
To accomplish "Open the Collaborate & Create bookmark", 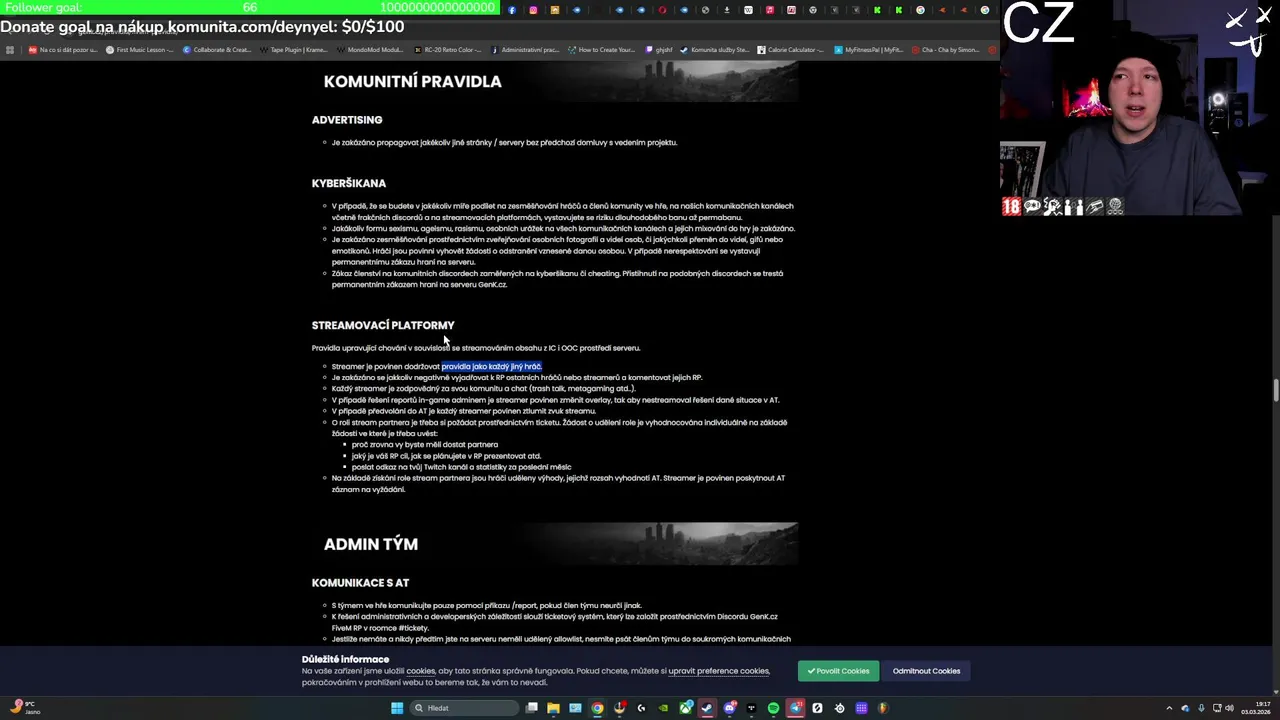I will pyautogui.click(x=217, y=49).
